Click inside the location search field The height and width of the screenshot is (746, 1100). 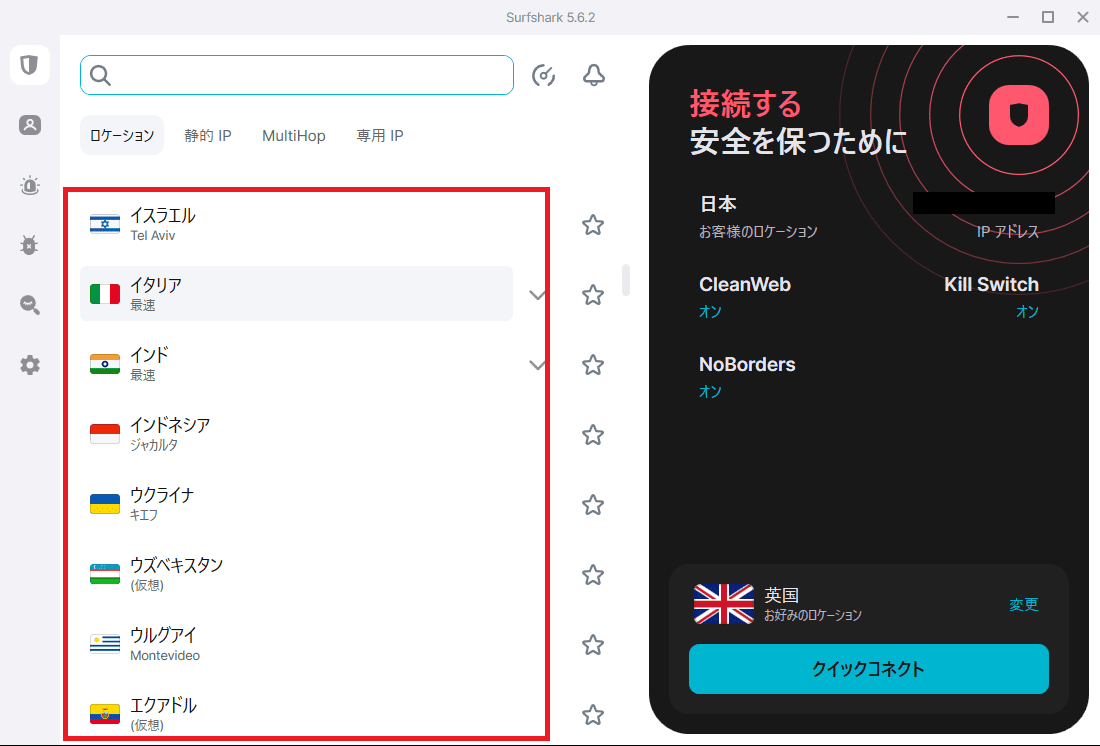[297, 75]
